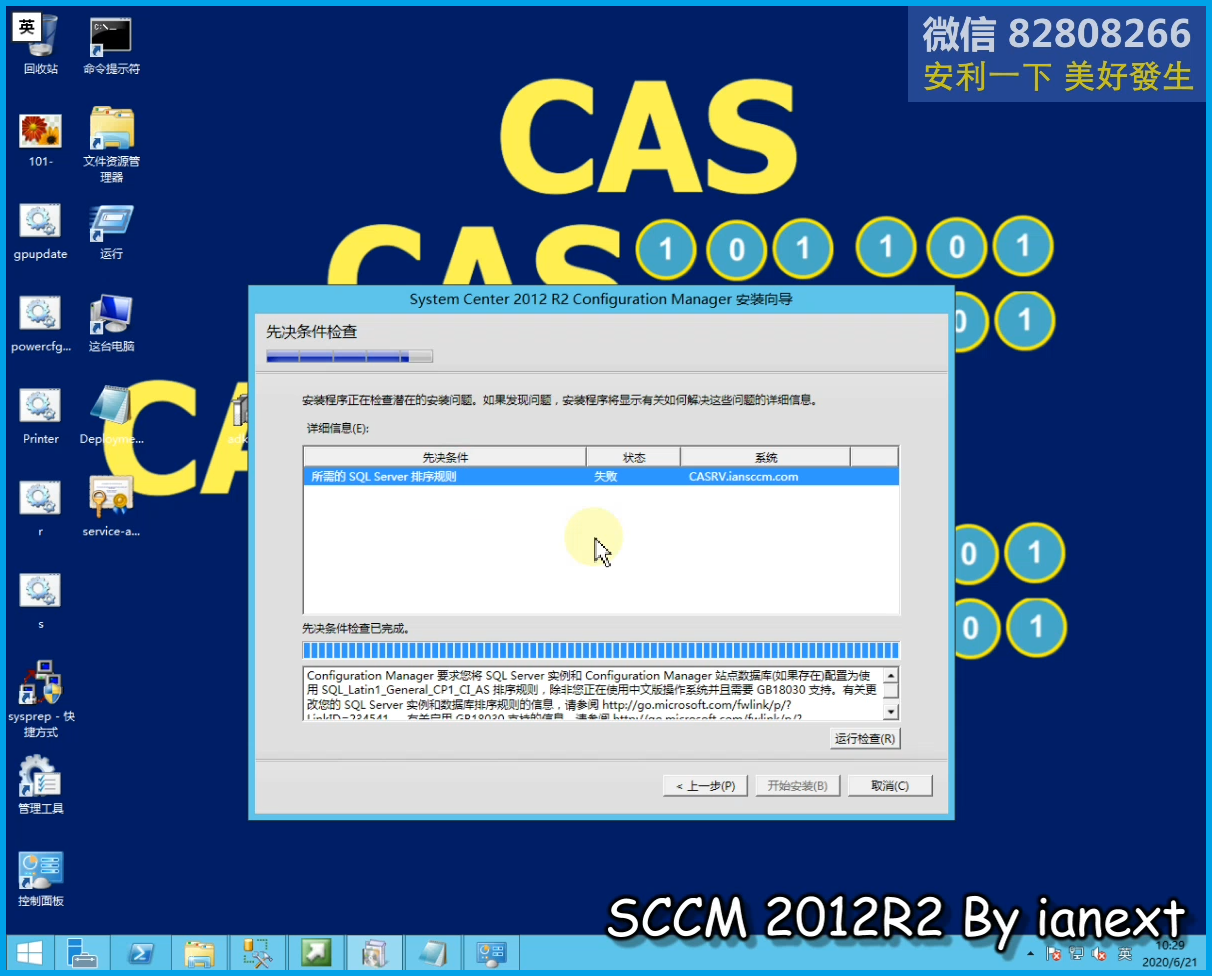Viewport: 1212px width, 976px height.
Task: Open the 运行 desktop shortcut
Action: [x=111, y=232]
